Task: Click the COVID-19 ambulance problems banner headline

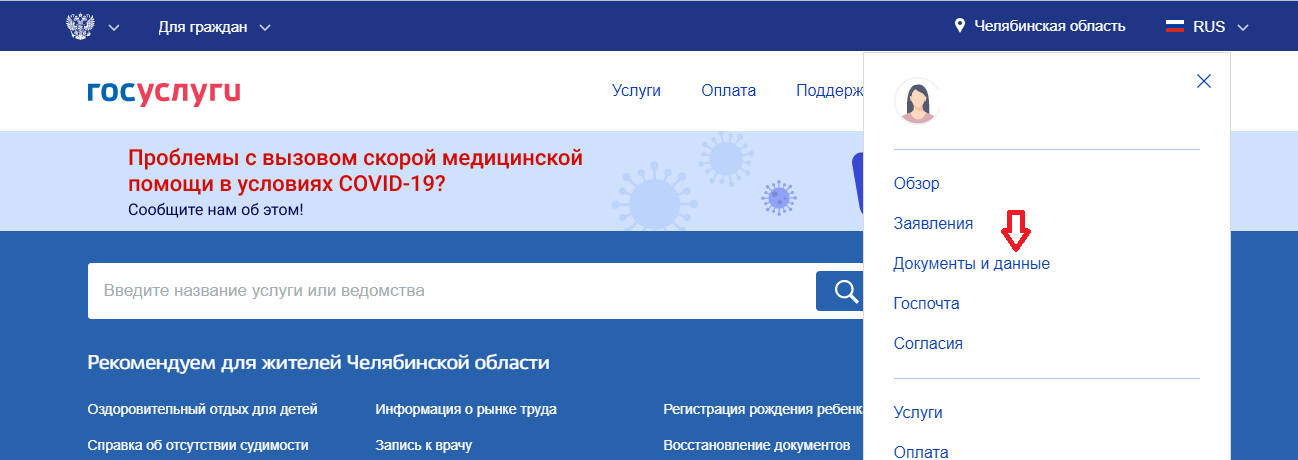Action: point(355,171)
